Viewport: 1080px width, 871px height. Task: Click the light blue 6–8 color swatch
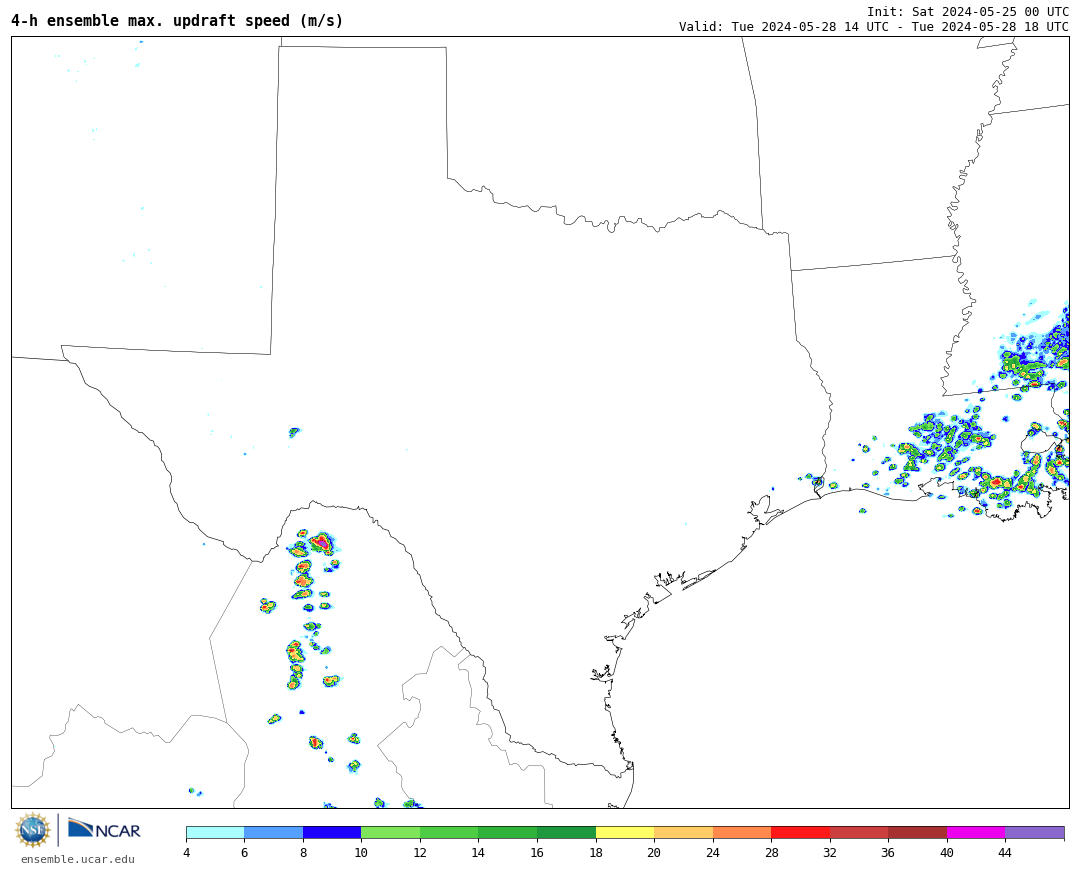coord(273,832)
